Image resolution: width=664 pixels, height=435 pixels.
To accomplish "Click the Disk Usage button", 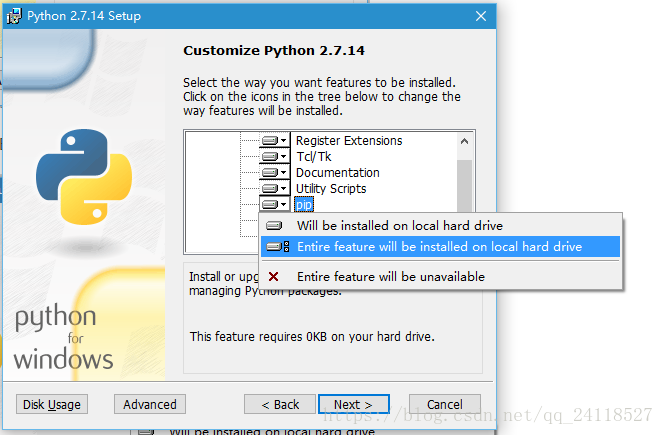I will [52, 404].
